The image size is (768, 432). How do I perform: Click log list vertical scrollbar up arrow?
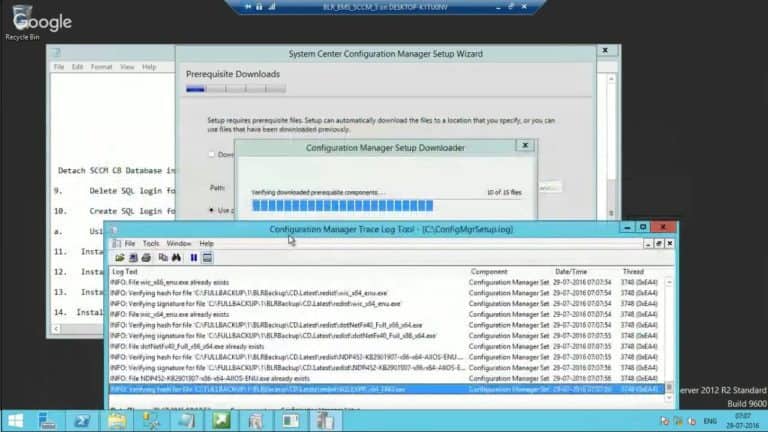(x=669, y=283)
